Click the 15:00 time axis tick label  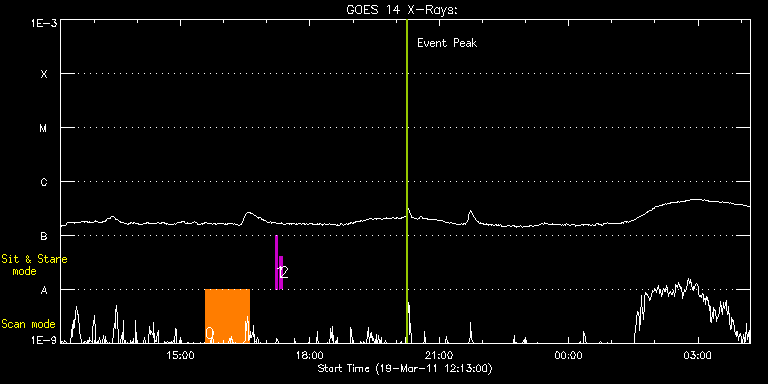coord(181,354)
